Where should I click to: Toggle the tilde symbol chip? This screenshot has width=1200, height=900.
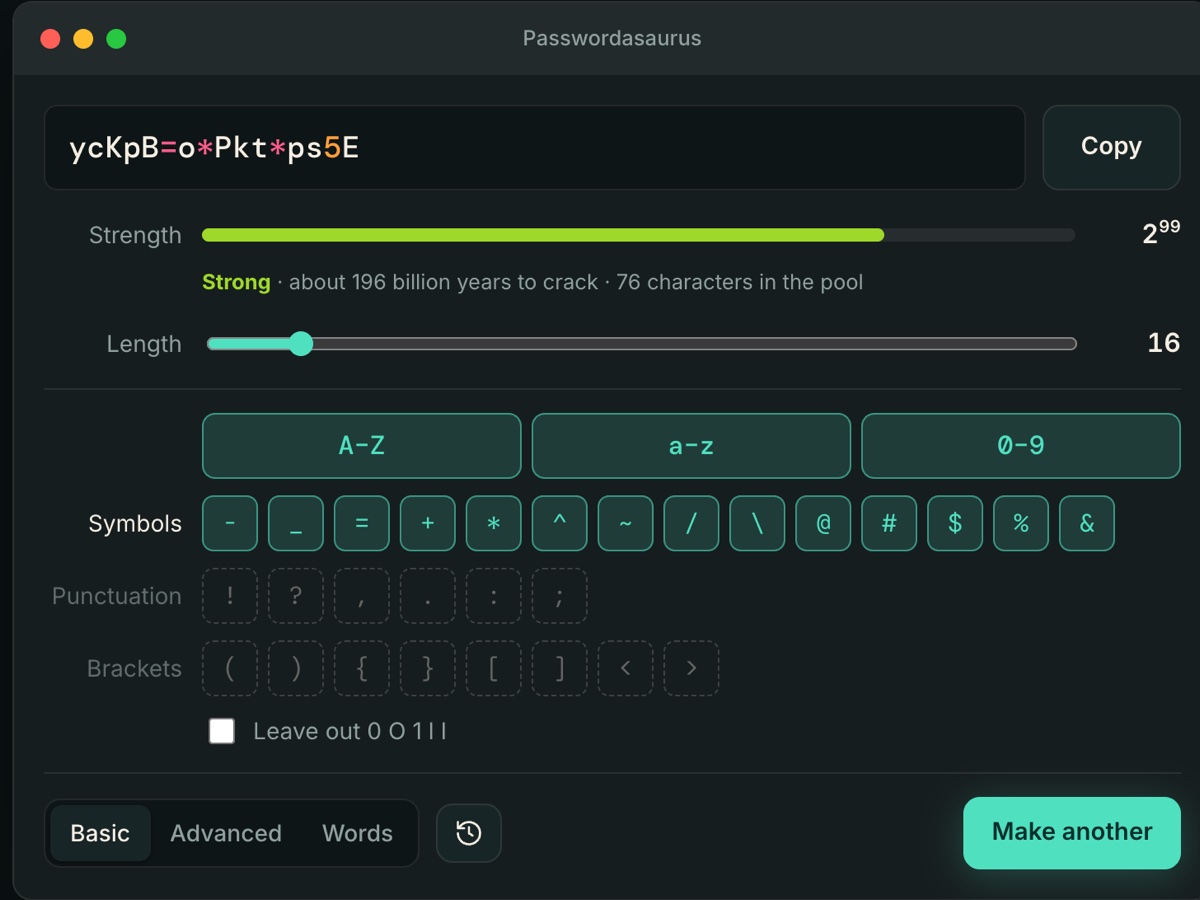tap(626, 523)
